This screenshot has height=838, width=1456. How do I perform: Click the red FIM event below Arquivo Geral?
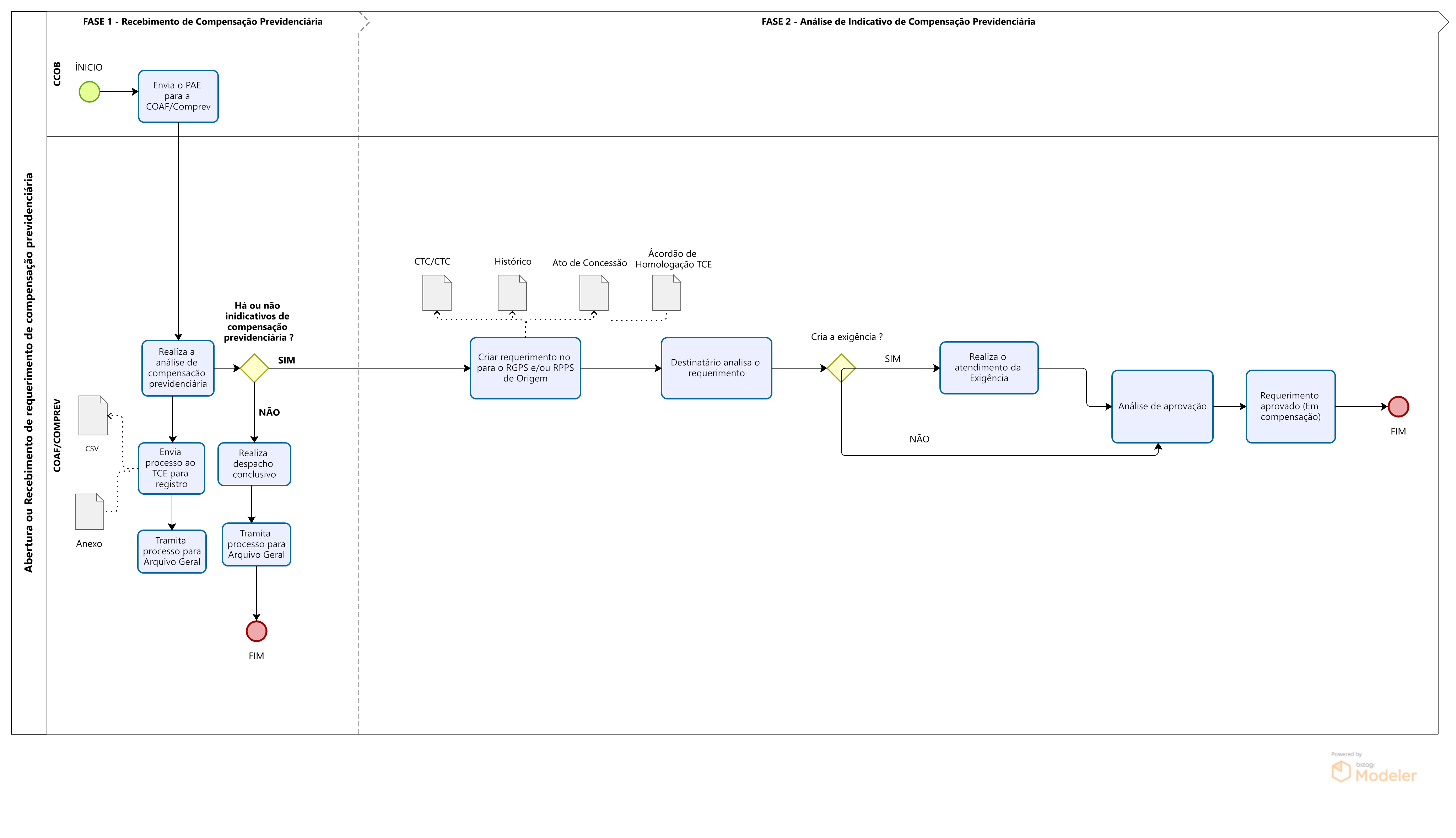(256, 632)
